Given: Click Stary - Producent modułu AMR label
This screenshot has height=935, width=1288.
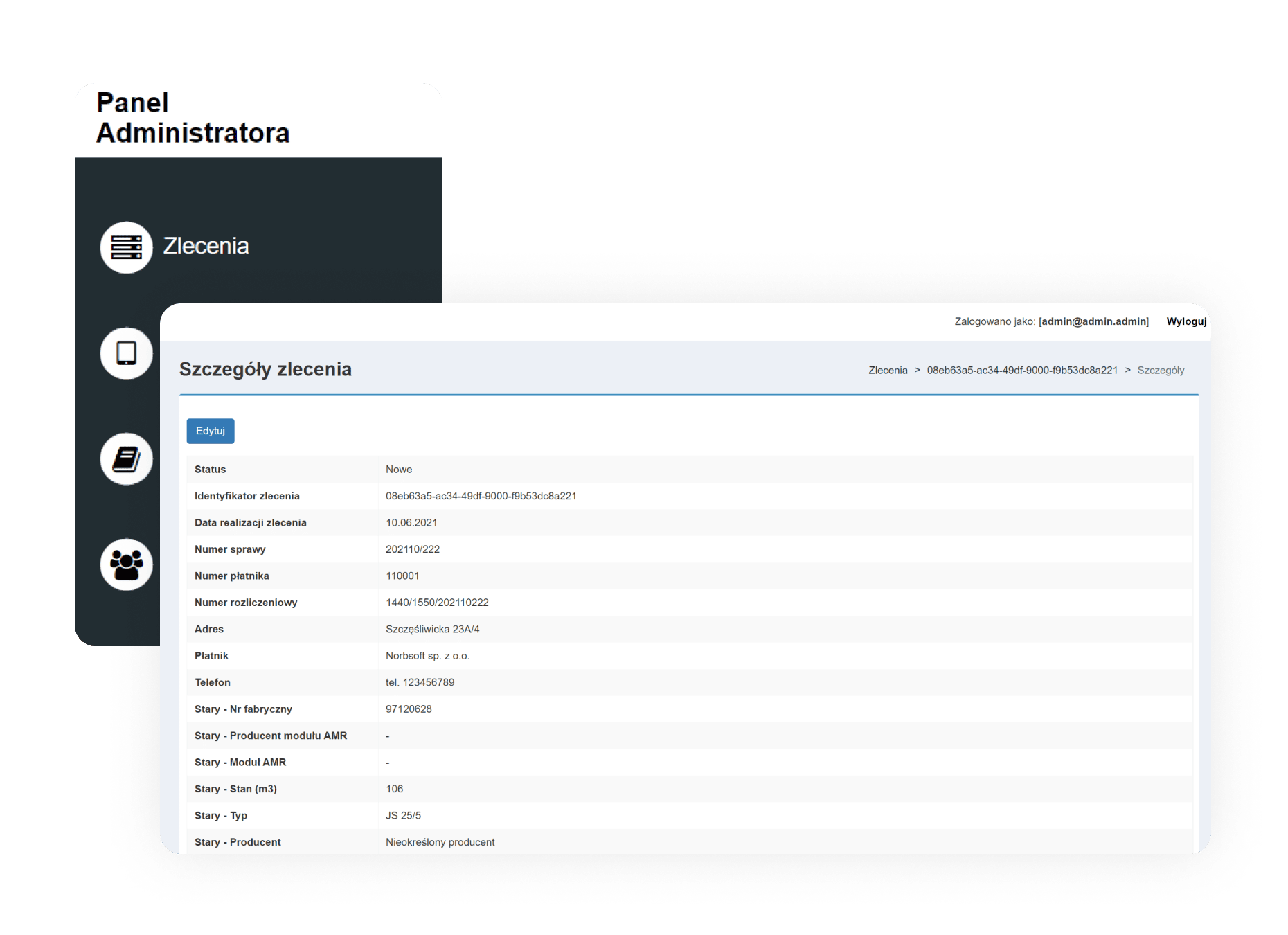Looking at the screenshot, I should 271,736.
